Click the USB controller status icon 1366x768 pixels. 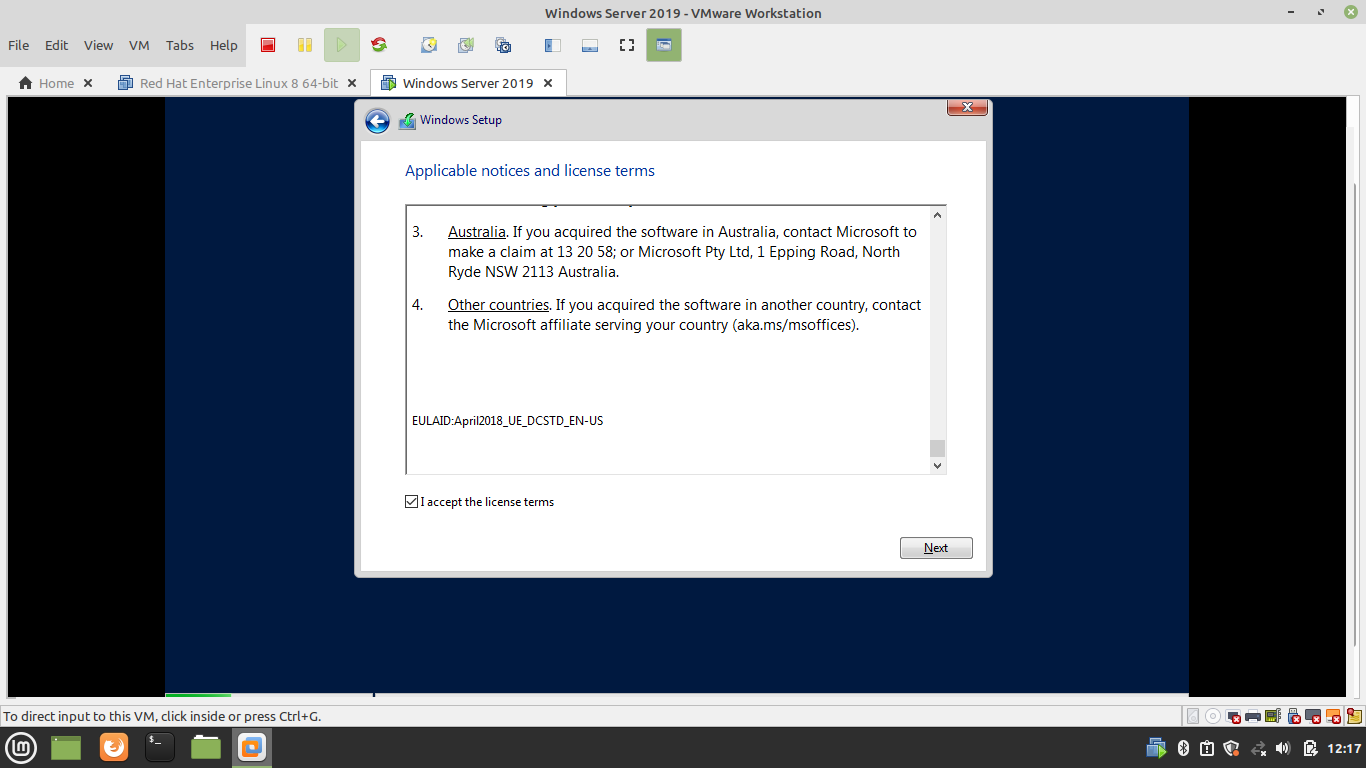pos(1294,716)
